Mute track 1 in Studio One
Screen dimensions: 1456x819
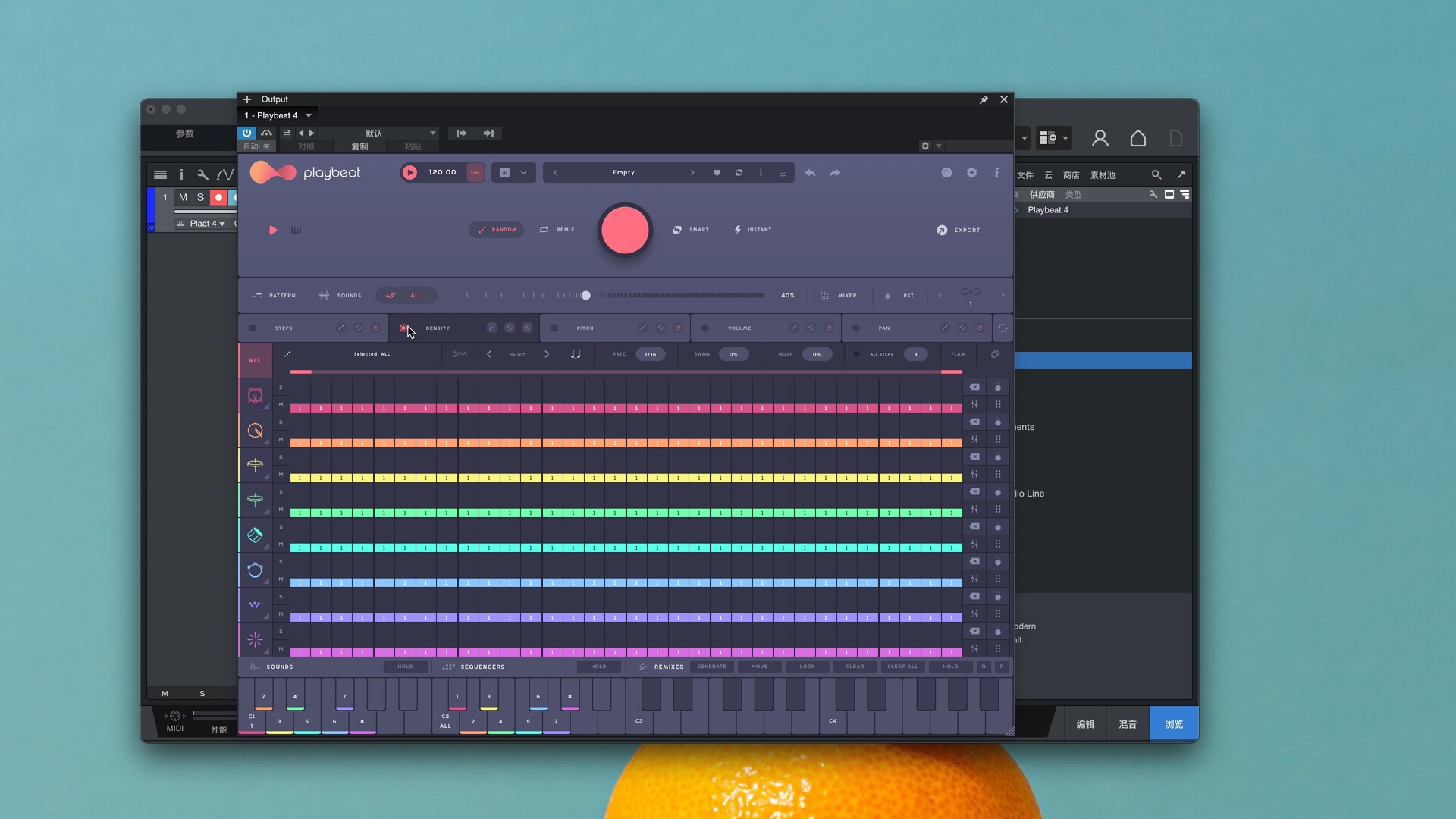click(183, 197)
